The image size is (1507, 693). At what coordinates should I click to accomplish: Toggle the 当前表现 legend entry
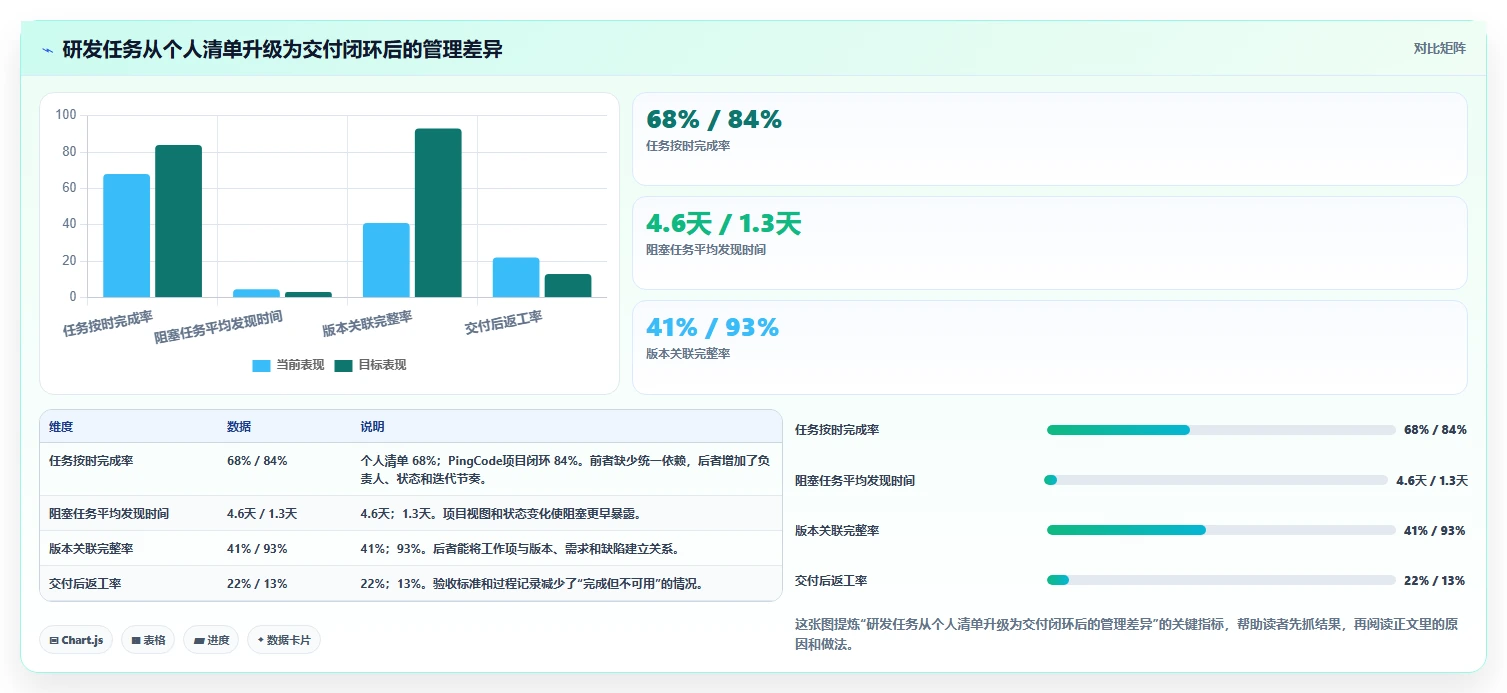(289, 365)
